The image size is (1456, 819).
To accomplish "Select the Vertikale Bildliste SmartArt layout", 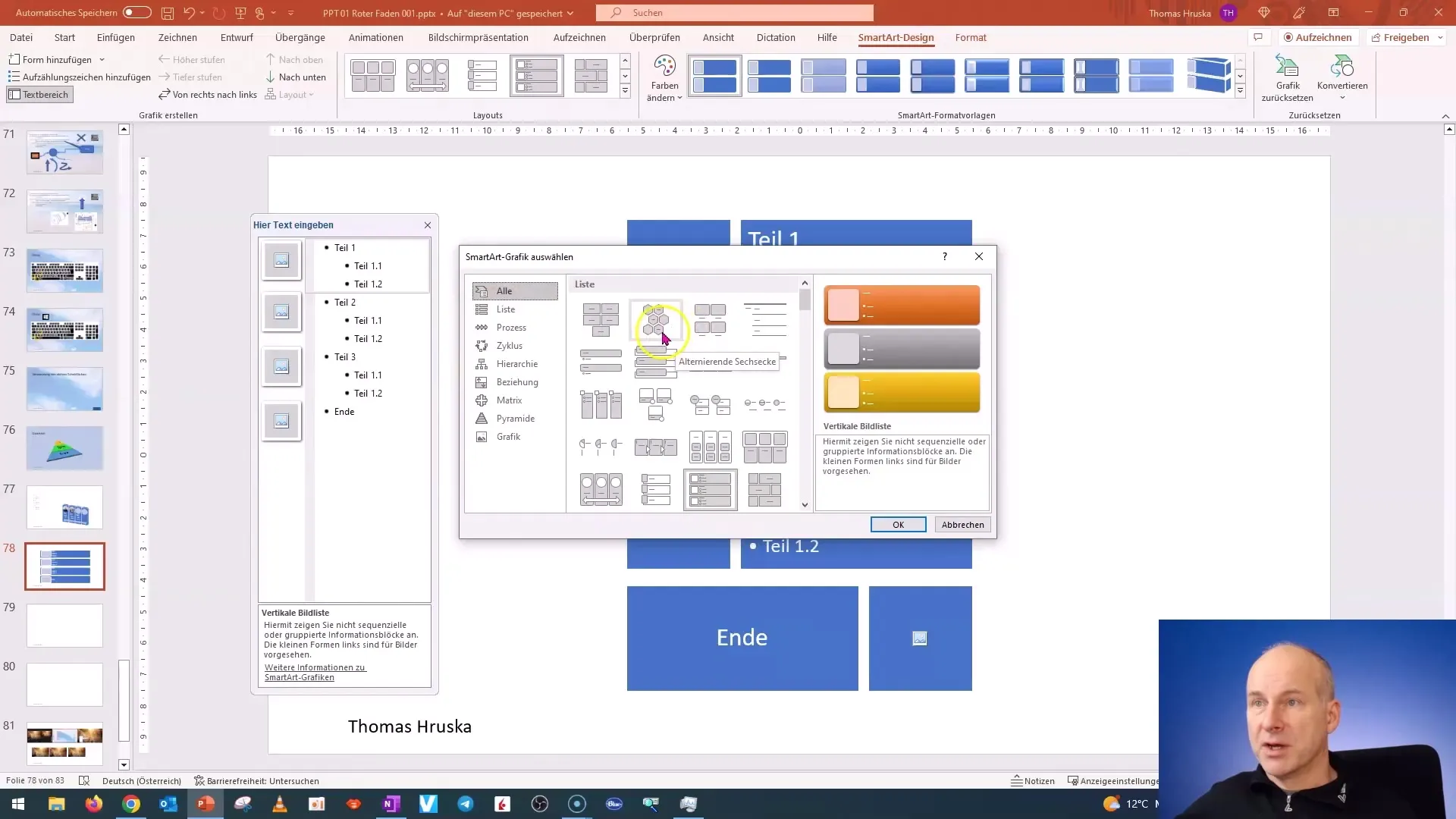I will 710,491.
